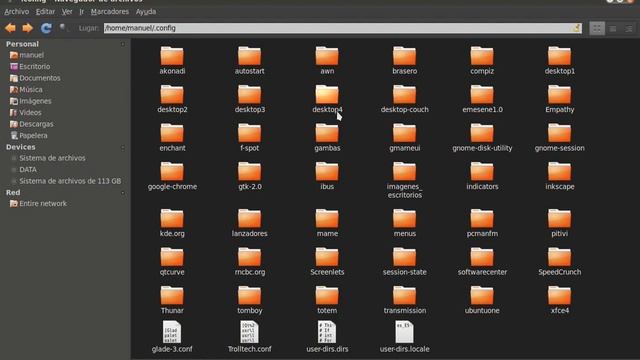Open the brasero folder
The image size is (640, 360).
coord(404,60)
